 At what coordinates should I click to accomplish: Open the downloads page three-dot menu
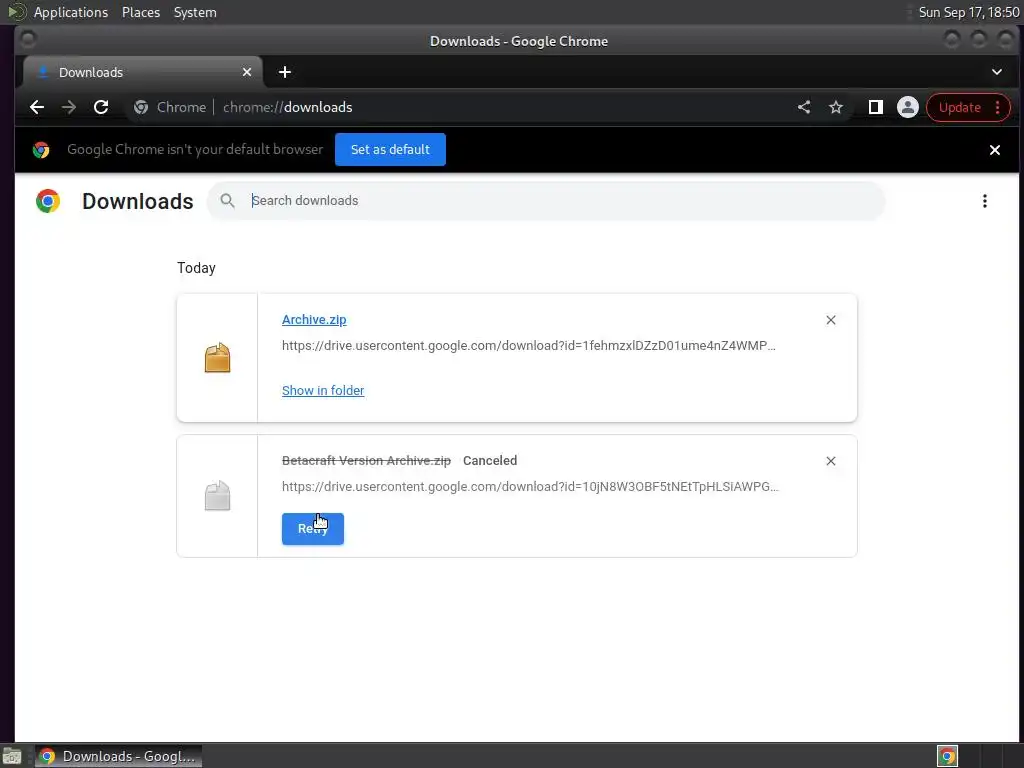point(985,201)
